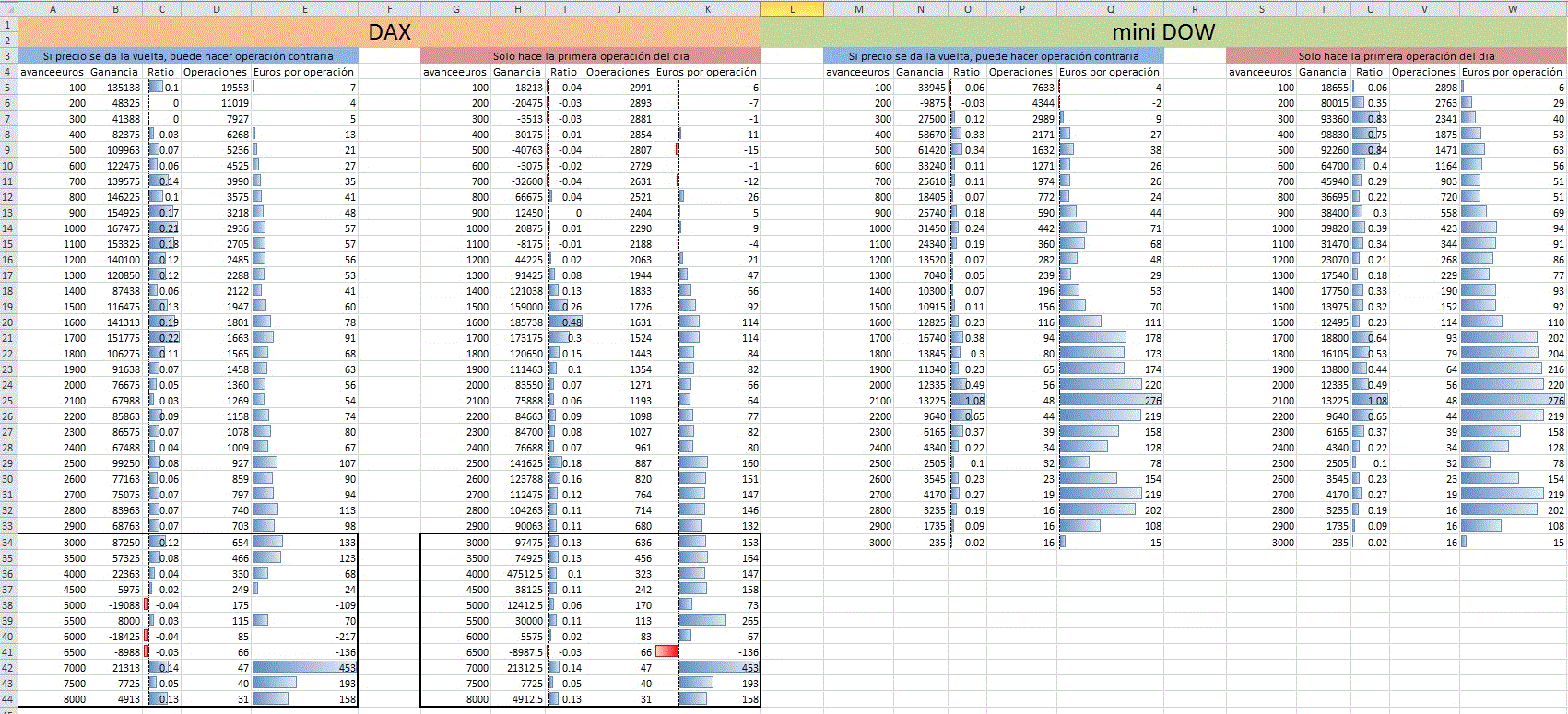Click the Ganancia cell showing 80015
1568x714 pixels.
tap(1325, 103)
